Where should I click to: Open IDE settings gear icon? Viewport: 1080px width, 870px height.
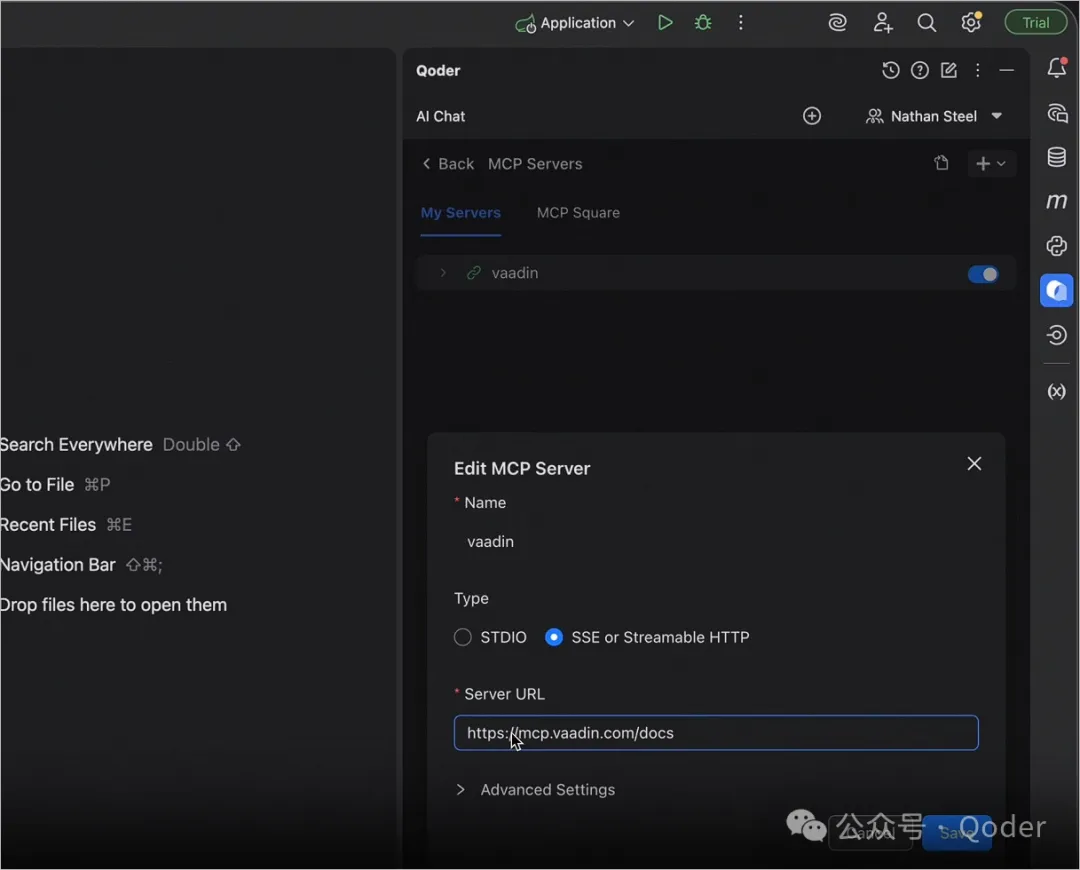(971, 23)
